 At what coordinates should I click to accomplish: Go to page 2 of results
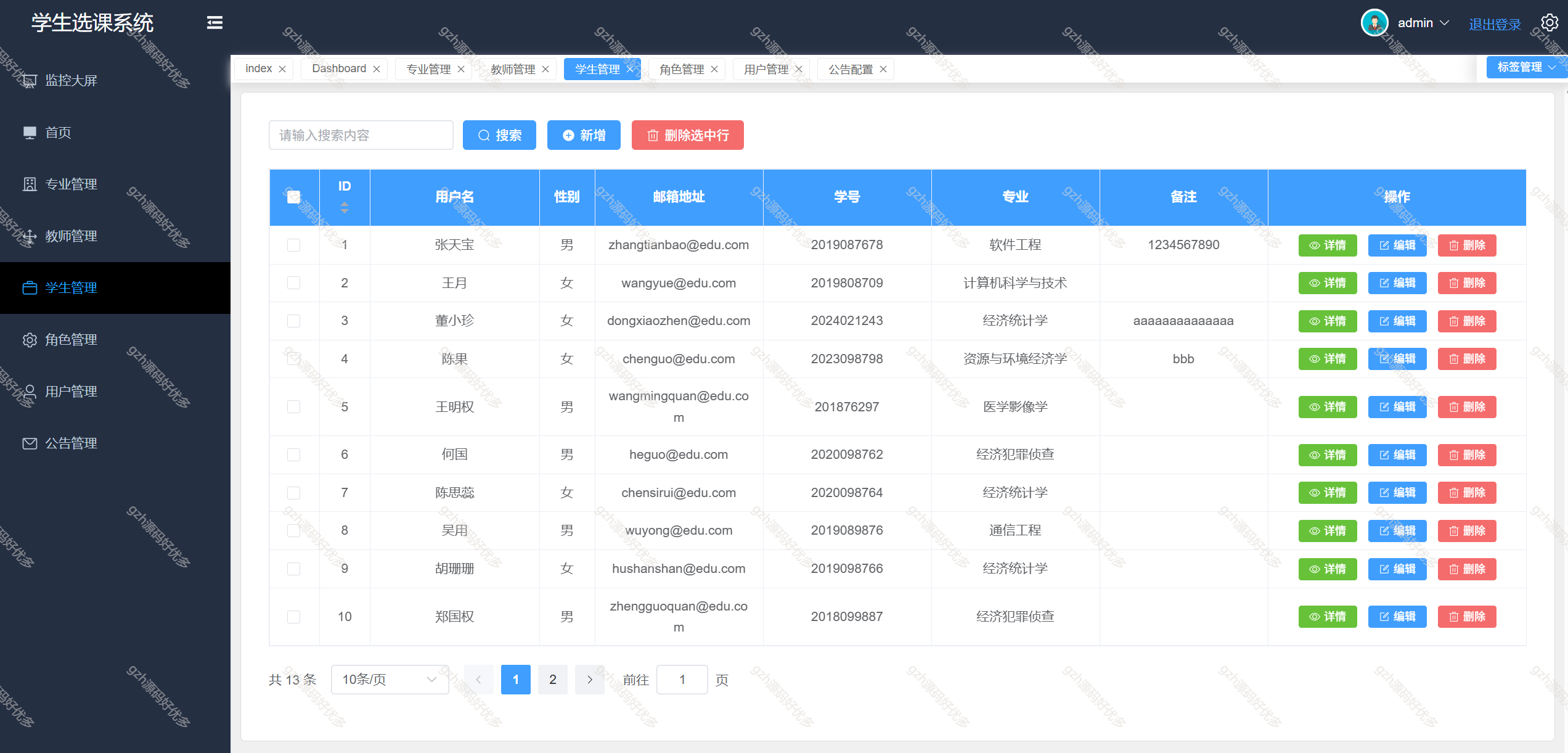click(552, 679)
